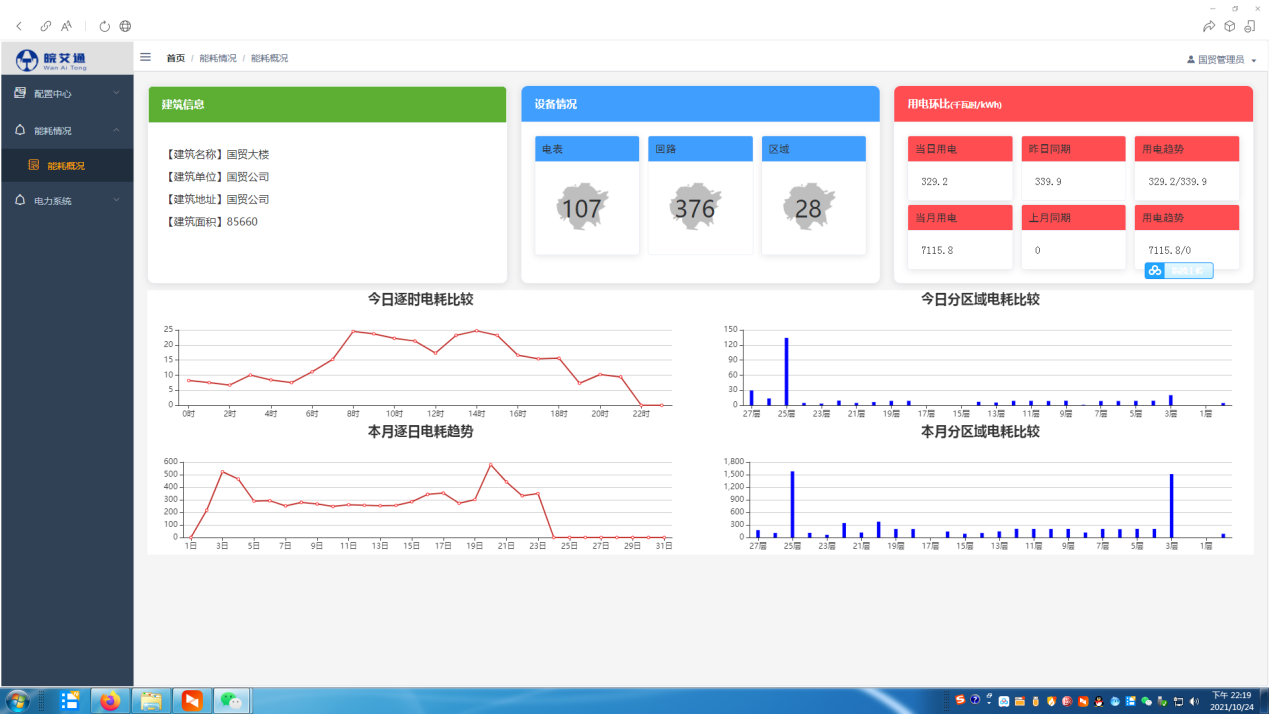Expand the 电力系统 sidebar menu
The image size is (1269, 714).
[67, 201]
